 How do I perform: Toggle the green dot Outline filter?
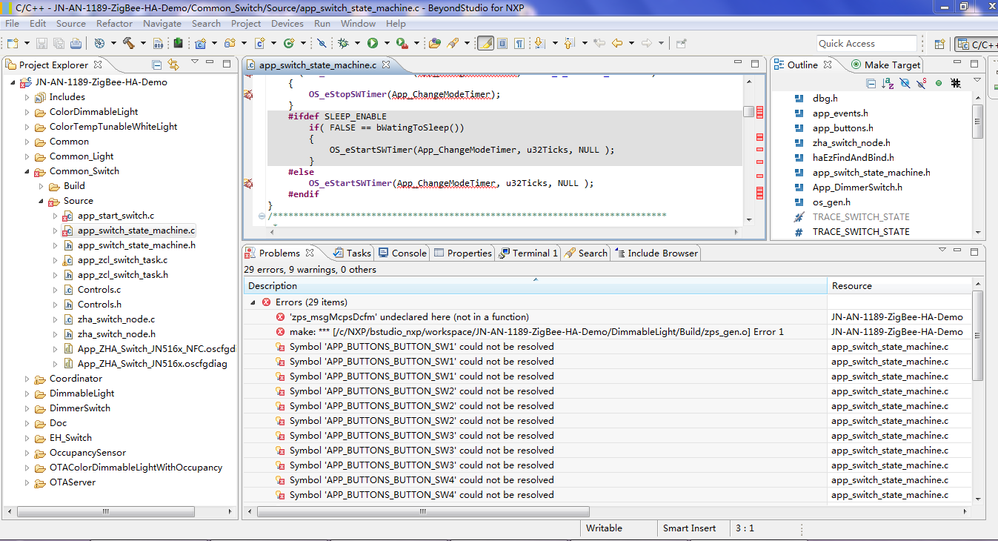939,83
